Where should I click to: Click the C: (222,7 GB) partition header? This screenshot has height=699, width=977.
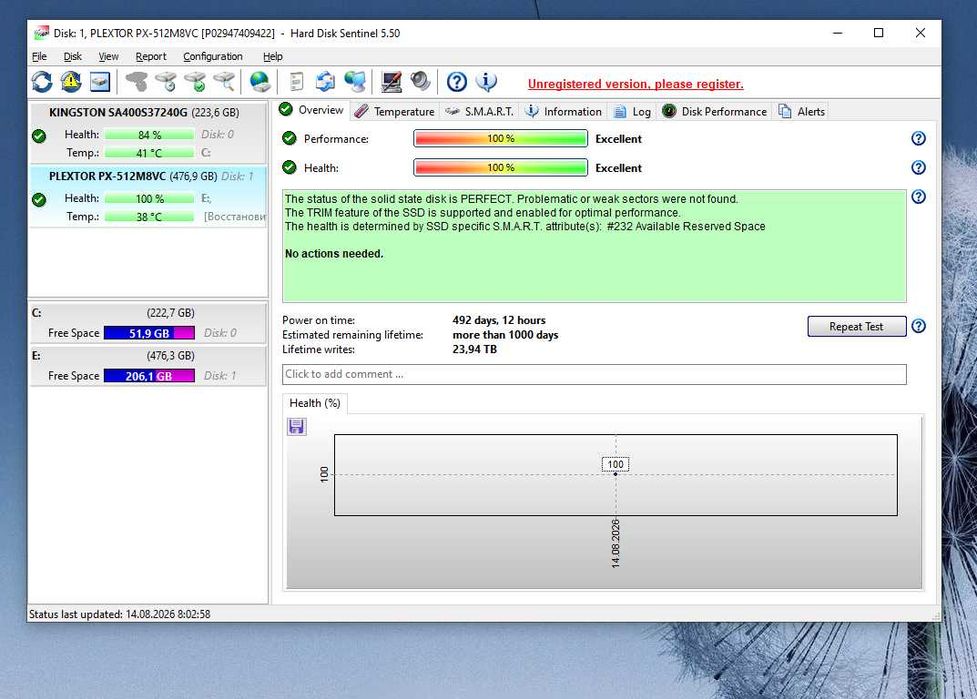(x=148, y=313)
